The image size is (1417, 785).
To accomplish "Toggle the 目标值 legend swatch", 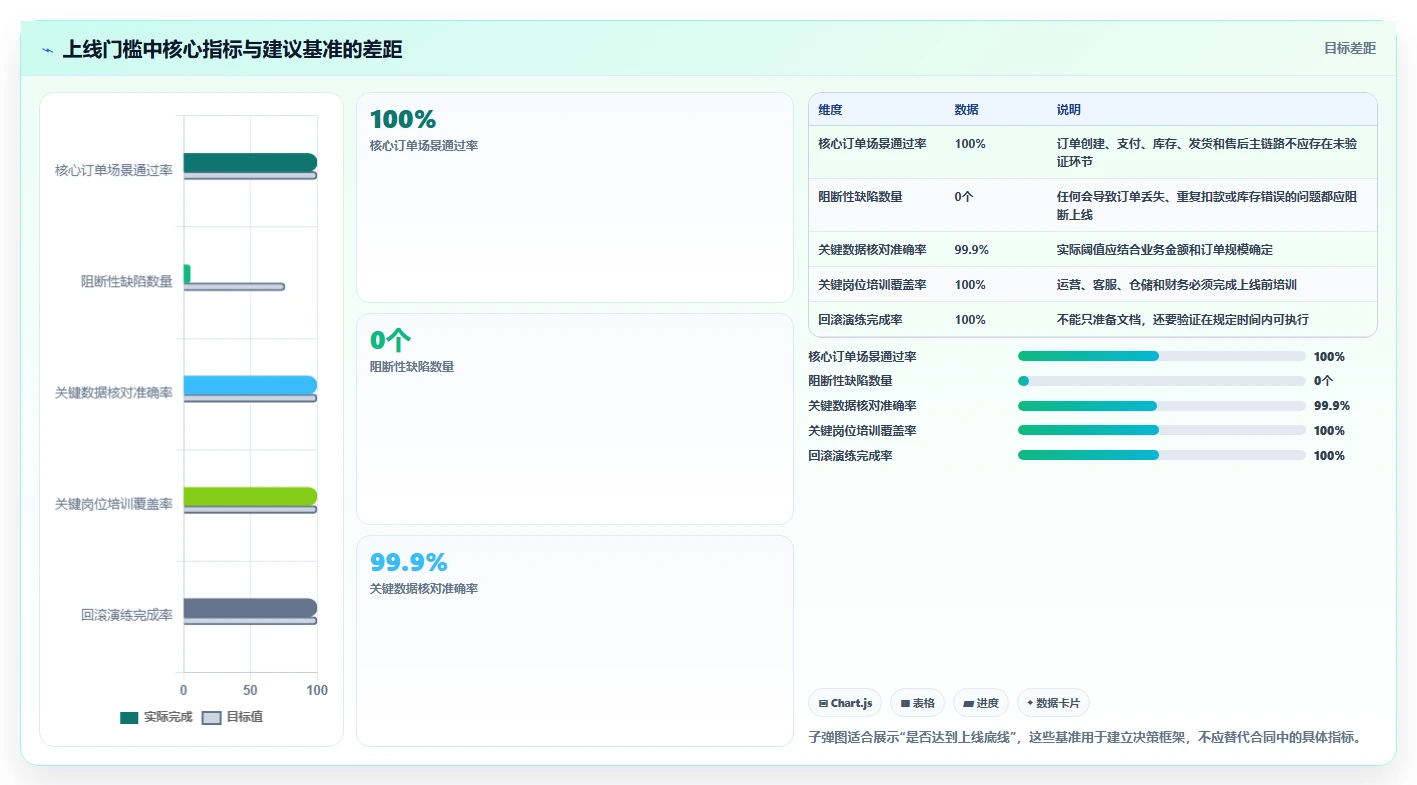I will click(x=211, y=717).
